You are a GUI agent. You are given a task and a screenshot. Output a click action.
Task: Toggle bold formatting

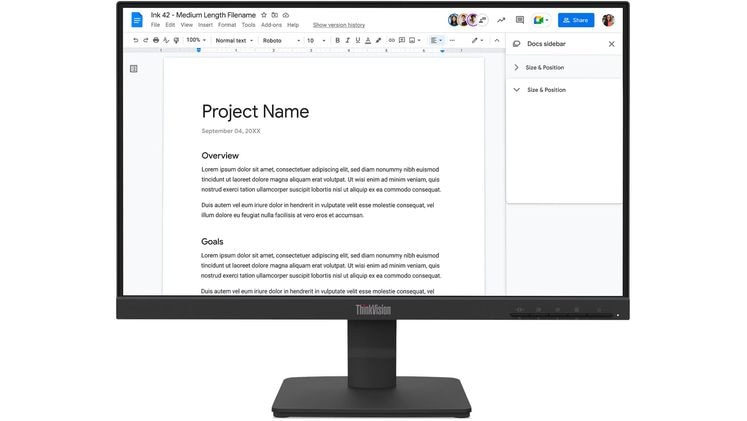click(x=337, y=41)
